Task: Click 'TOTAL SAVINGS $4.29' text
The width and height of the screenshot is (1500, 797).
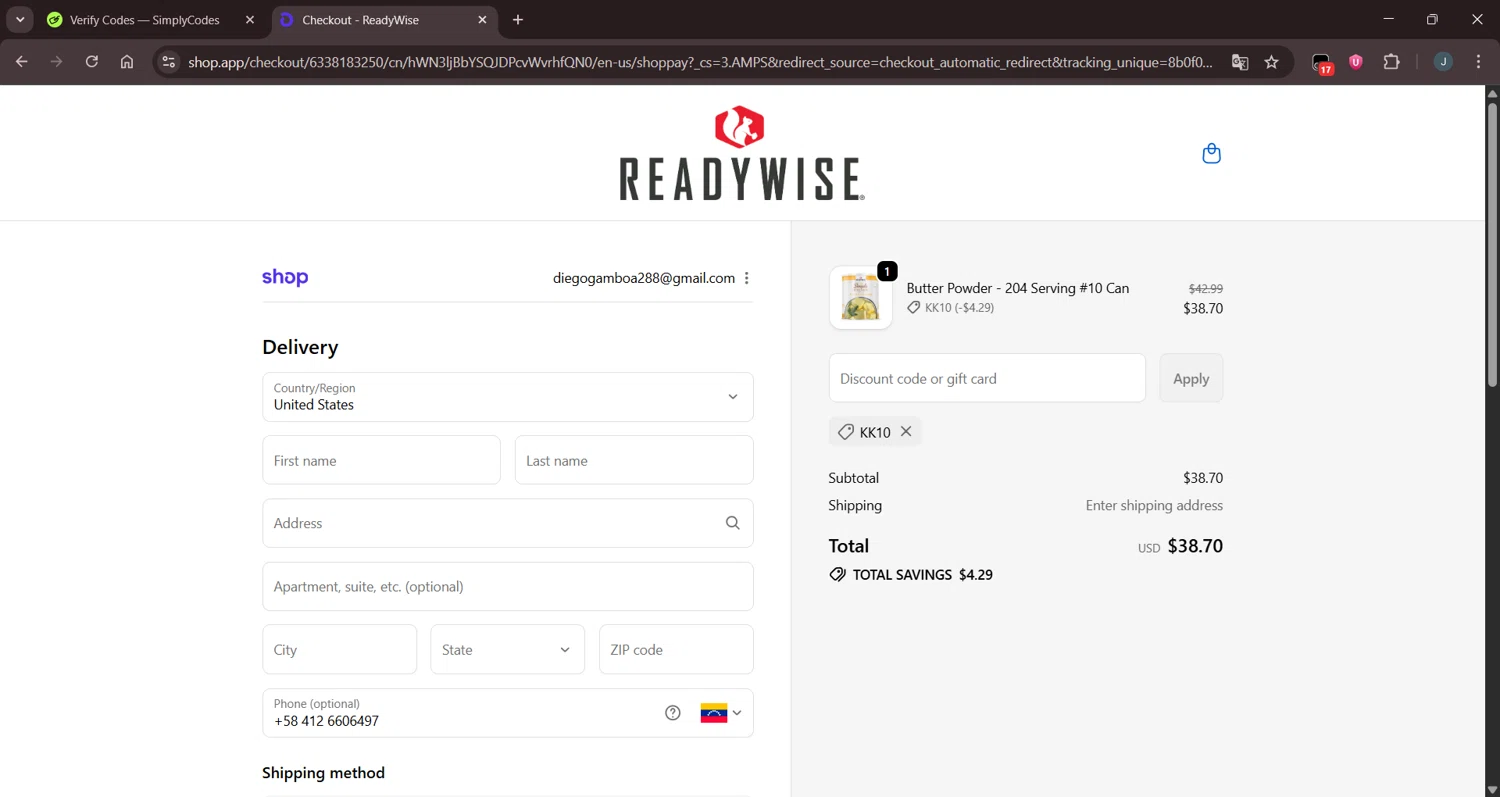Action: click(923, 575)
